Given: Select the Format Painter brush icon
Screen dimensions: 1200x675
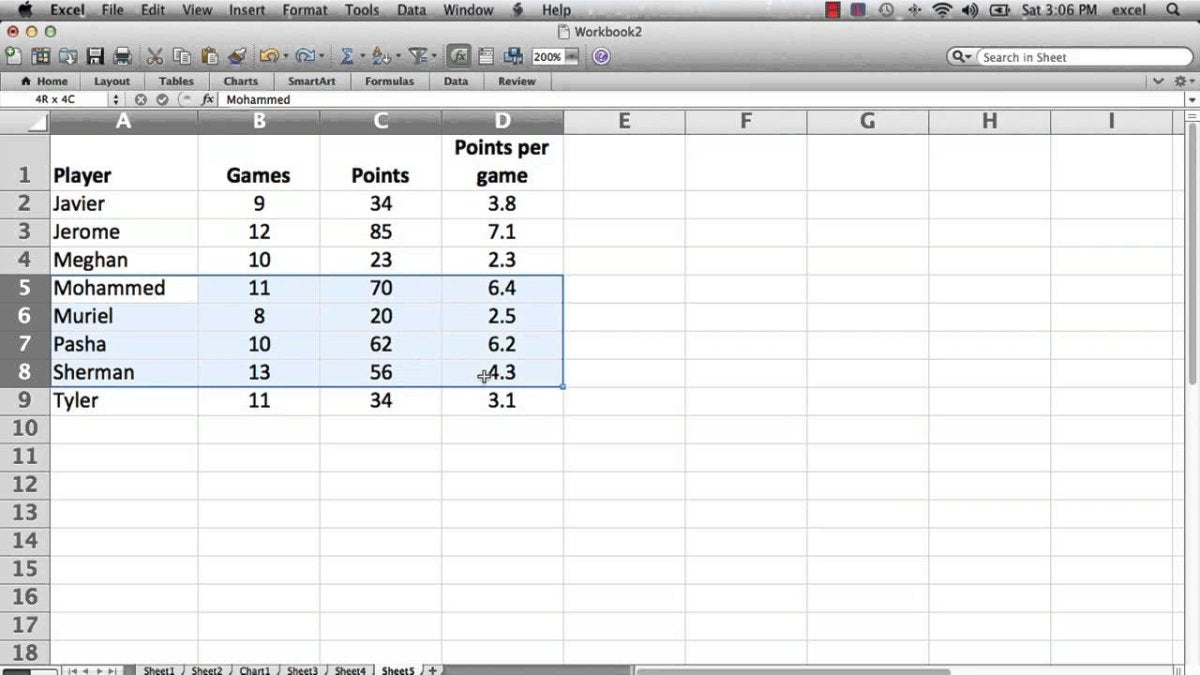Looking at the screenshot, I should [237, 56].
